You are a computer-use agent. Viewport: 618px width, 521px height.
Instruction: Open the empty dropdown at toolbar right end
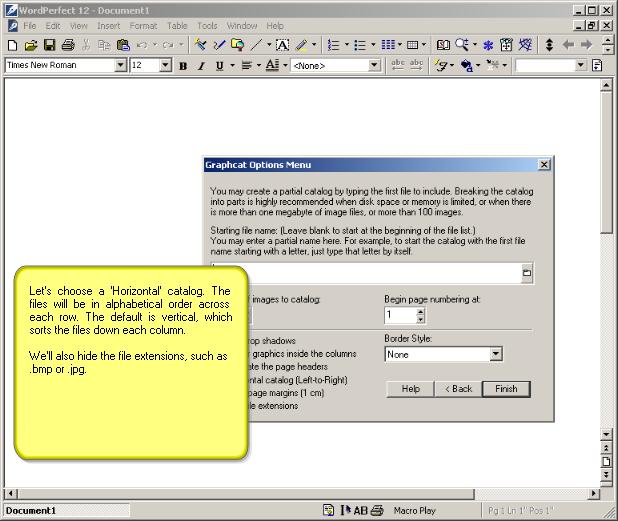pyautogui.click(x=580, y=65)
